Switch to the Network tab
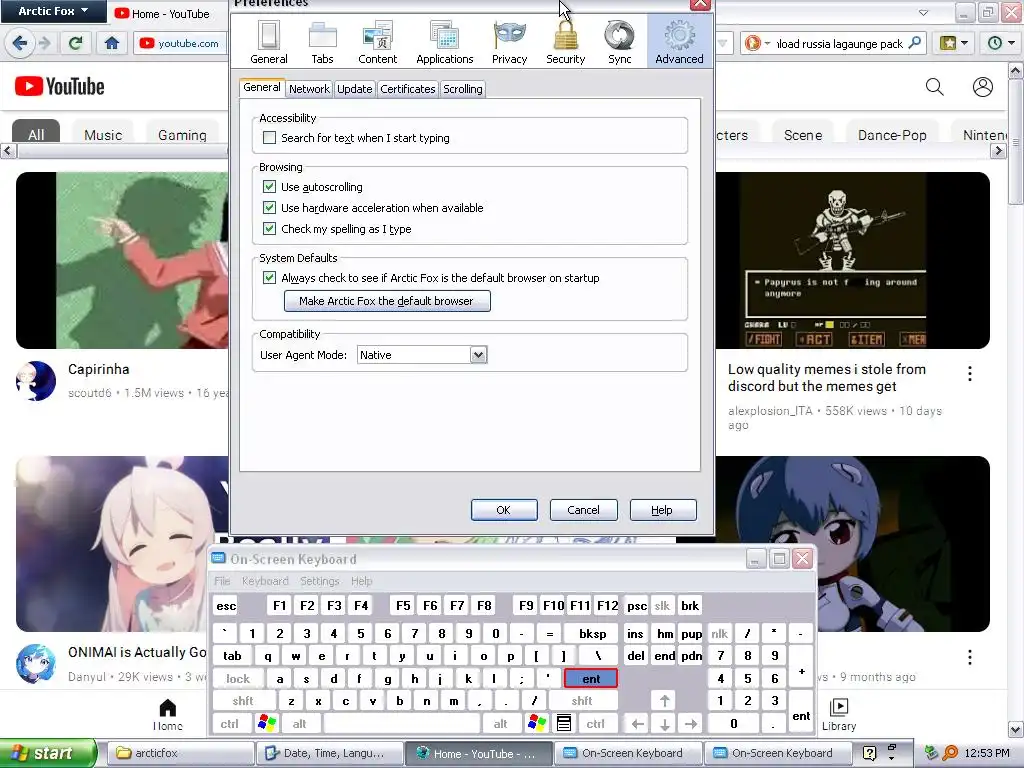1024x768 pixels. point(309,89)
